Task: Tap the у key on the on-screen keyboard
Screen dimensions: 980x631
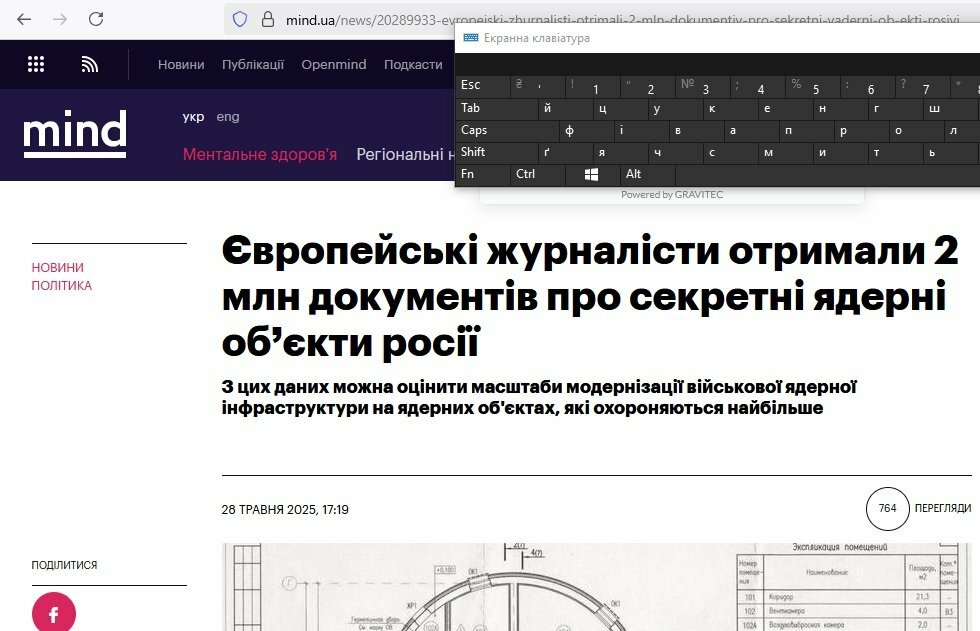Action: point(675,108)
